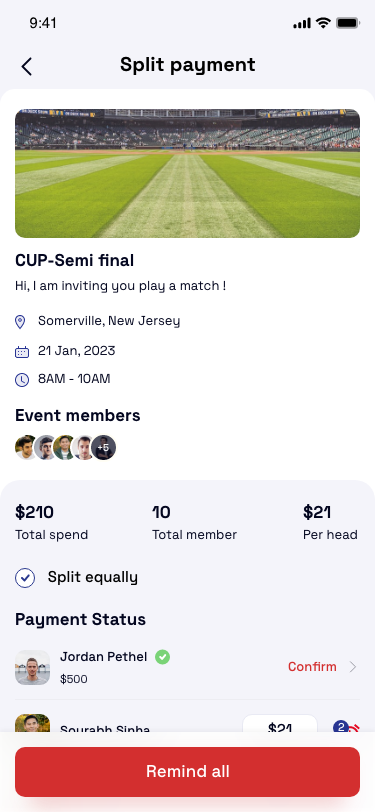Viewport: 375px width, 812px height.
Task: Edit the $21 amount field
Action: (x=280, y=725)
